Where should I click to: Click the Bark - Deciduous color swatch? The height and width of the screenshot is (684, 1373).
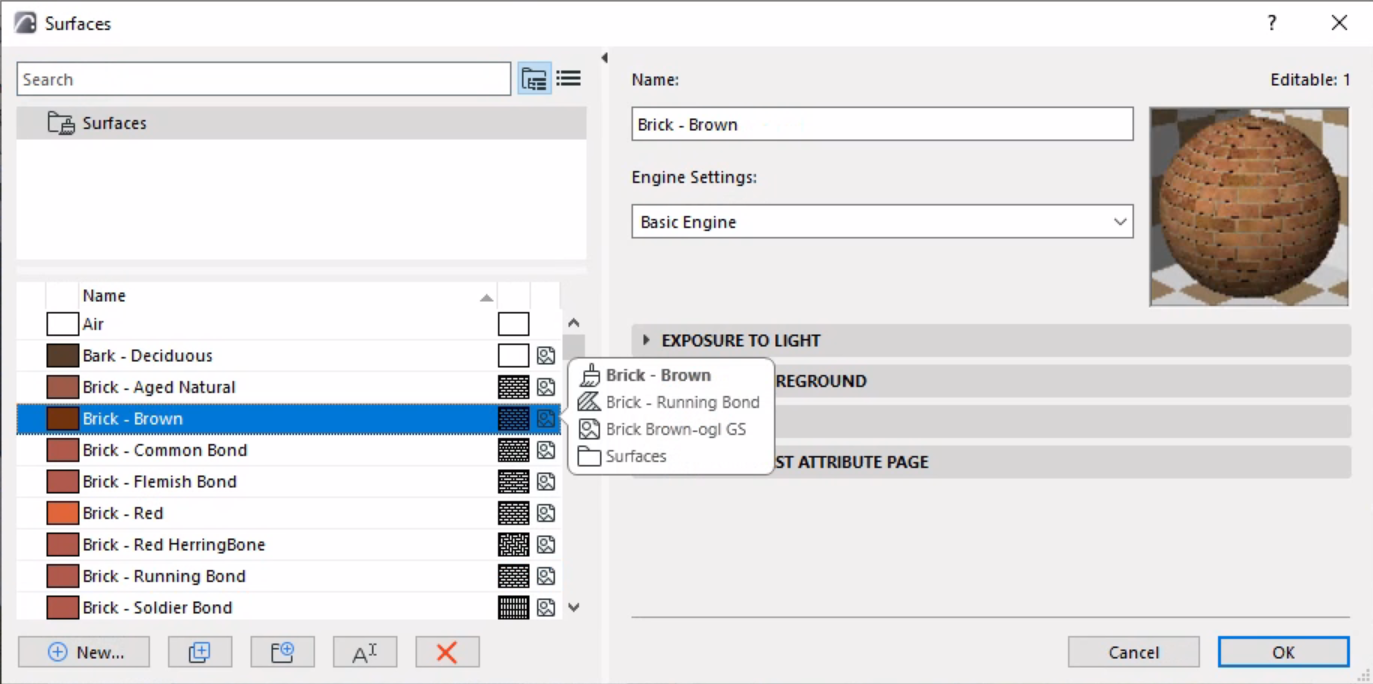pyautogui.click(x=62, y=355)
